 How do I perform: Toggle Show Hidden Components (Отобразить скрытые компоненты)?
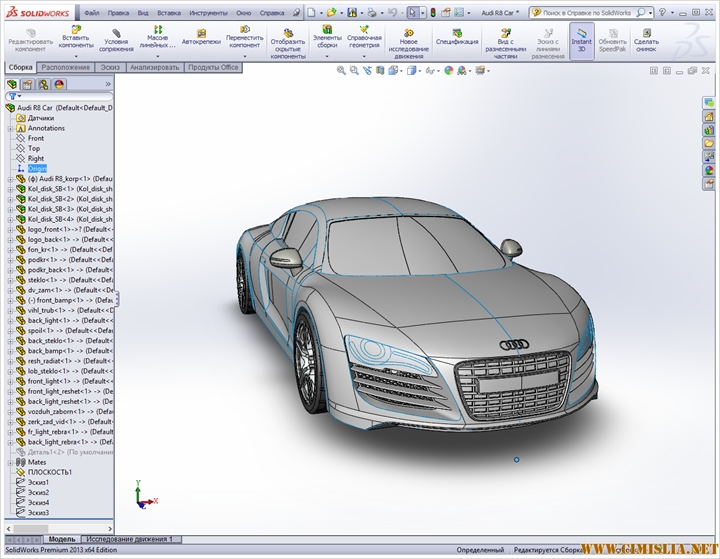[x=287, y=36]
